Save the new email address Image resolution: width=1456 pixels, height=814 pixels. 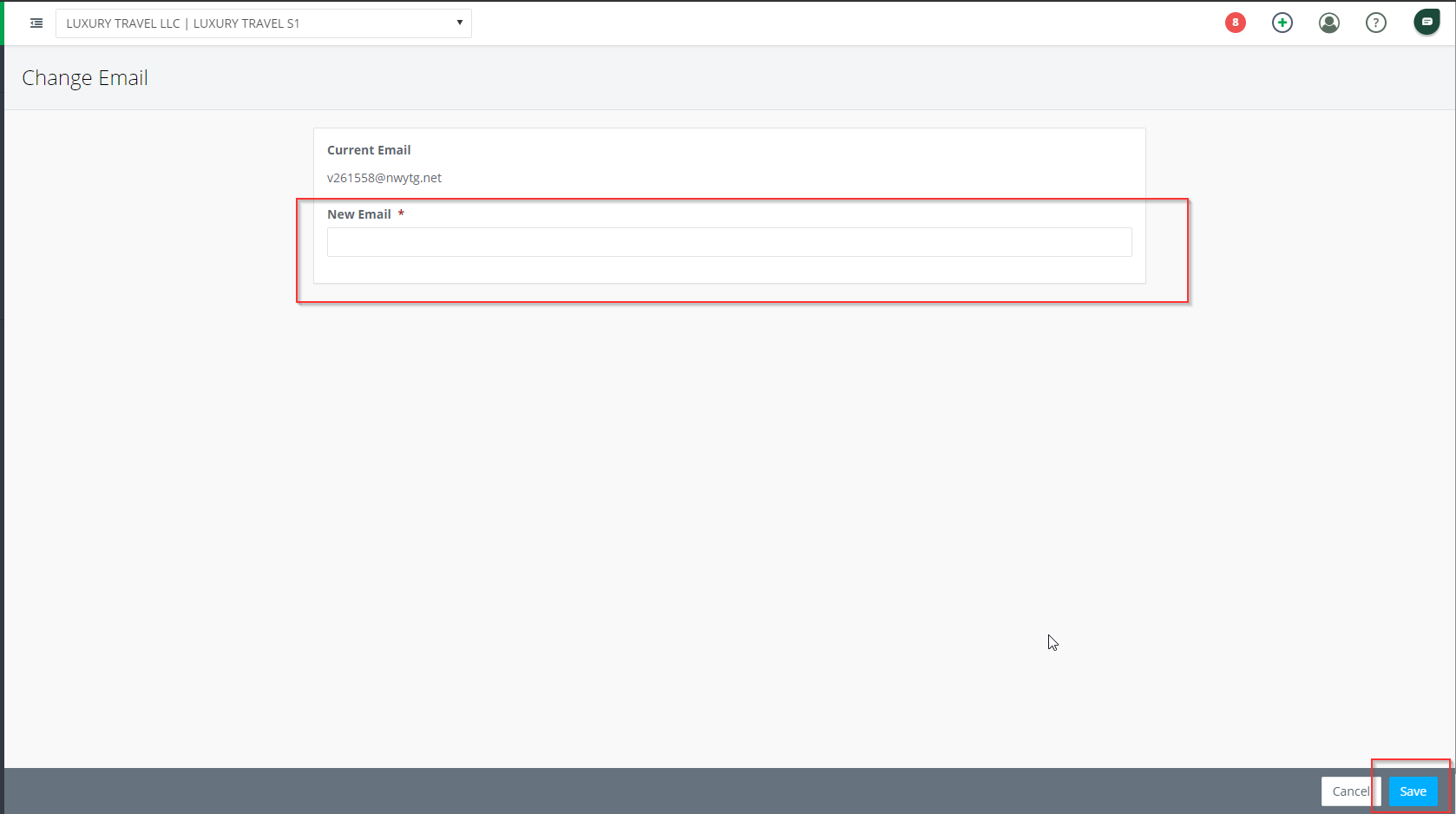(x=1413, y=791)
